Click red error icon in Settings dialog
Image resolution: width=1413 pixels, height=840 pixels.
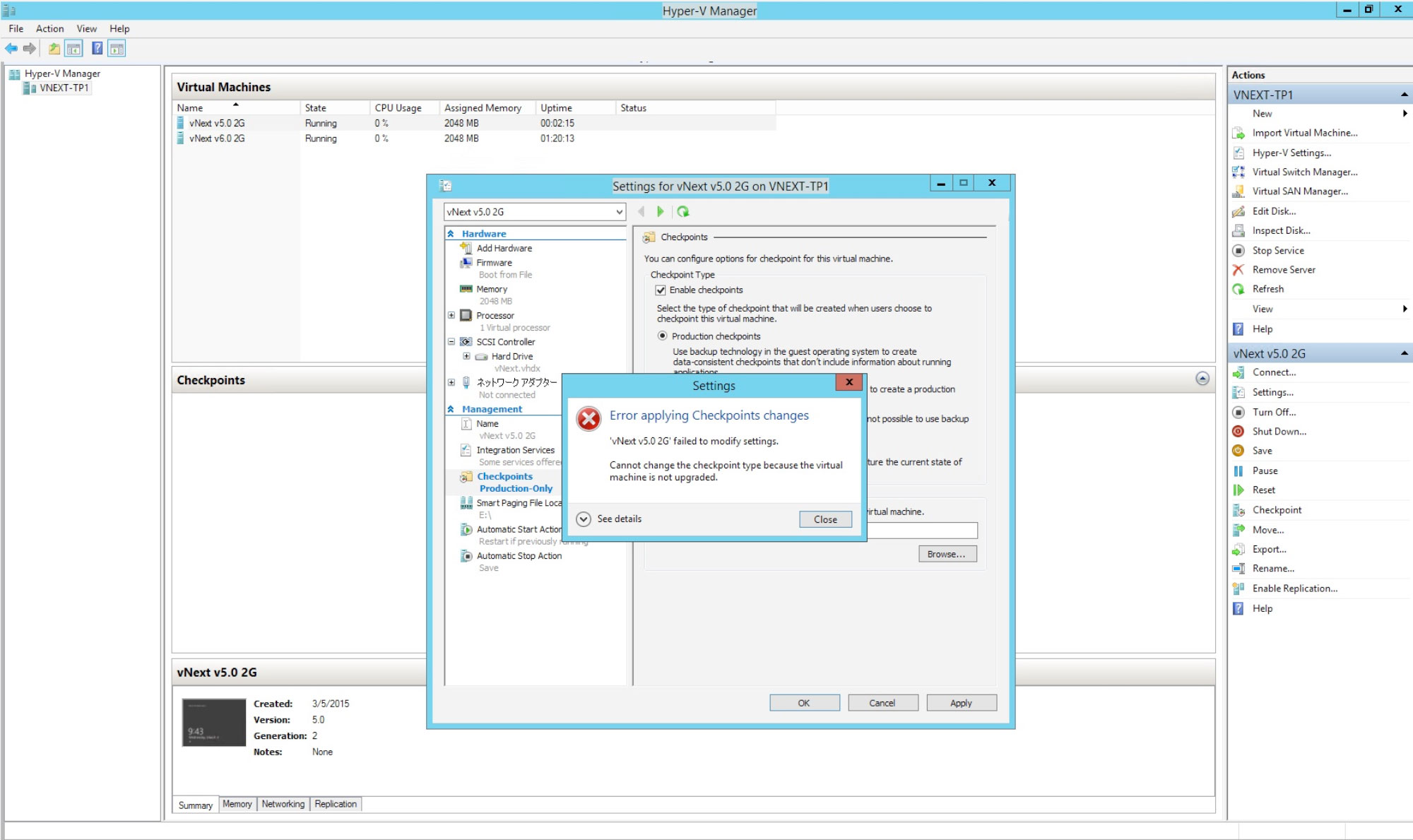click(589, 418)
